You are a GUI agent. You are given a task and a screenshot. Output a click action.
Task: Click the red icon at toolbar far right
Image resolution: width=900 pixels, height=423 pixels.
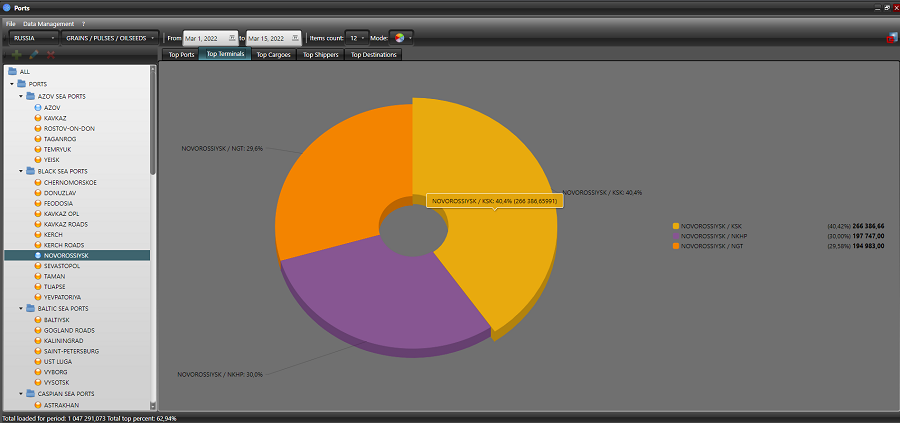891,38
